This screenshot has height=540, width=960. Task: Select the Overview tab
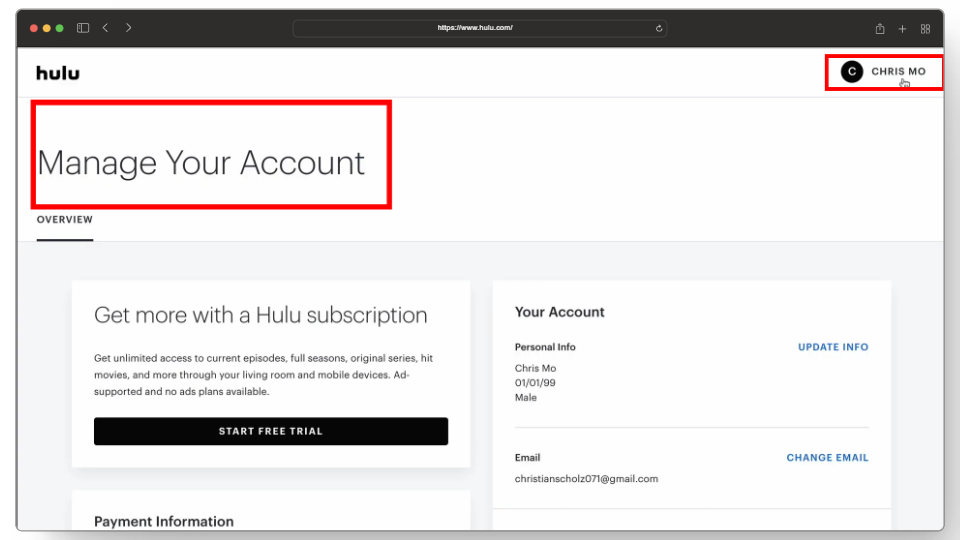coord(65,220)
